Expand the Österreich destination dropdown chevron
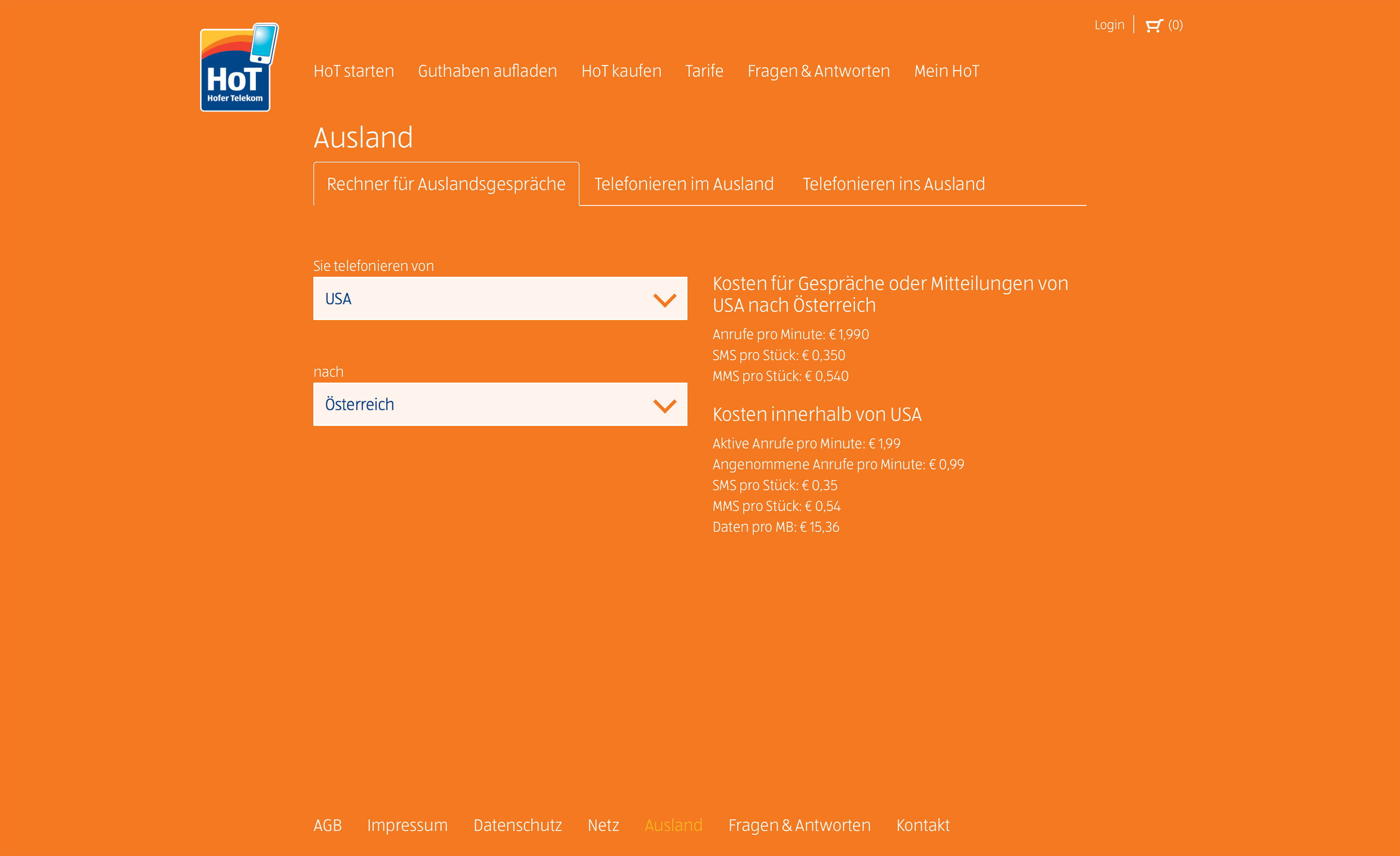1400x856 pixels. click(x=664, y=405)
